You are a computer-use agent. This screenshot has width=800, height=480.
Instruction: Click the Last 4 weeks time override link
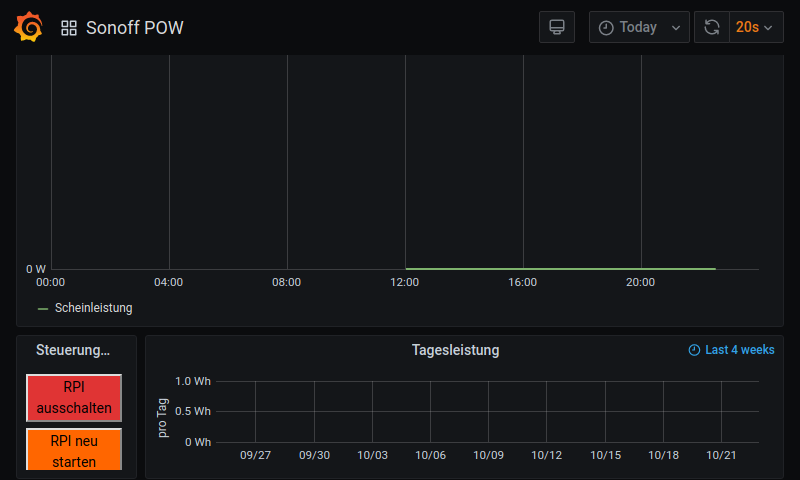click(x=740, y=350)
